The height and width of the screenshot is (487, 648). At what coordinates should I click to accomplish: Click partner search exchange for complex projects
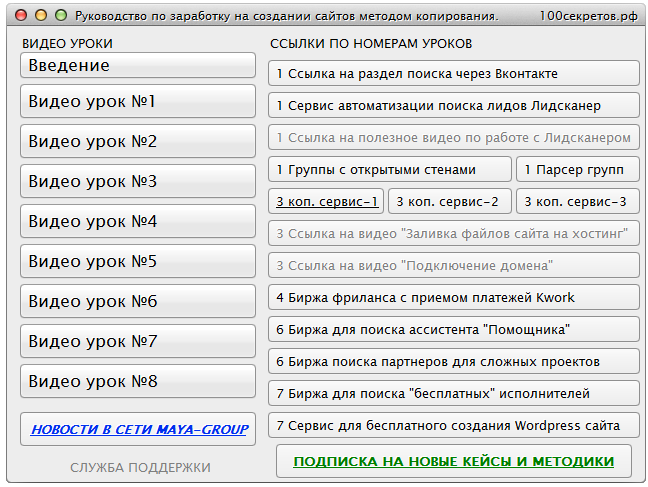pyautogui.click(x=453, y=361)
